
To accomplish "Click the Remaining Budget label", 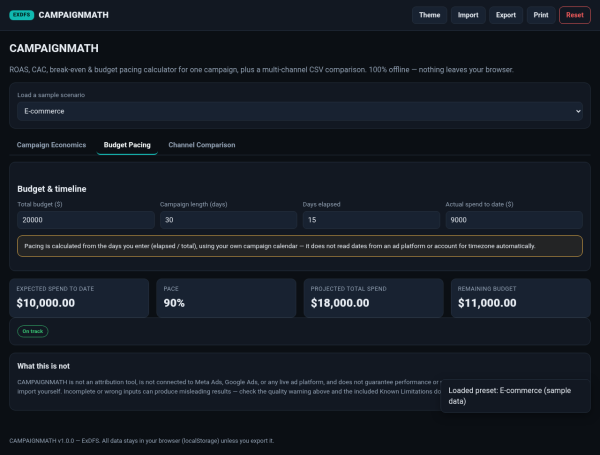I will [x=487, y=289].
